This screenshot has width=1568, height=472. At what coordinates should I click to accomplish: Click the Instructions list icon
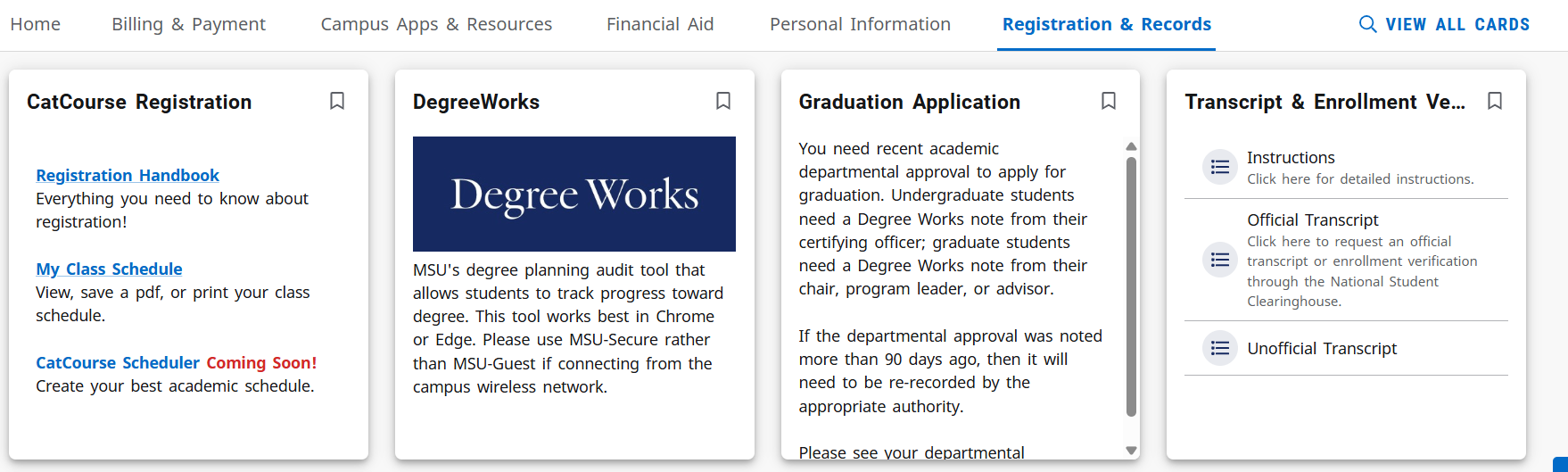(1220, 167)
